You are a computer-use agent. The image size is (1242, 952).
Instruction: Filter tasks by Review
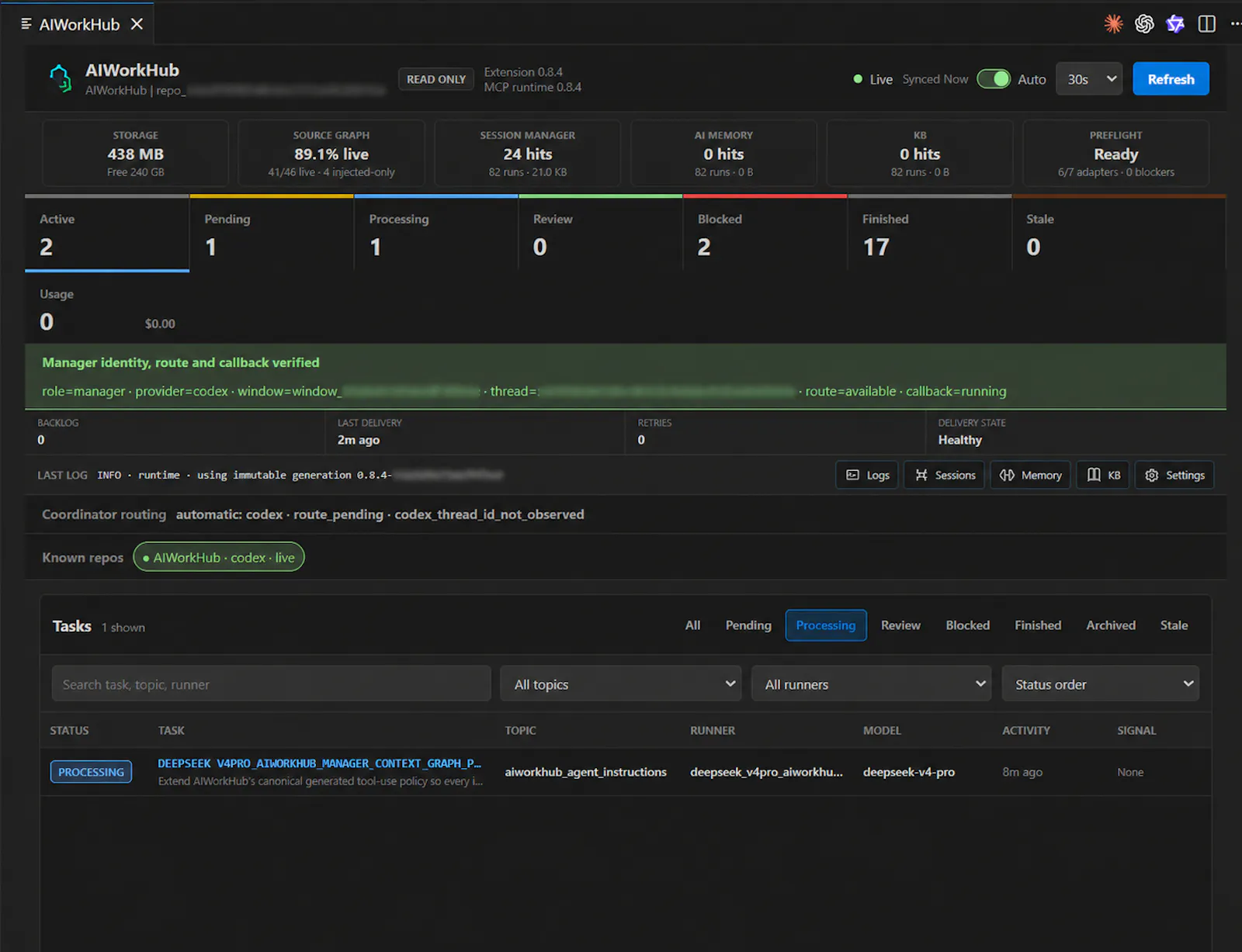900,625
